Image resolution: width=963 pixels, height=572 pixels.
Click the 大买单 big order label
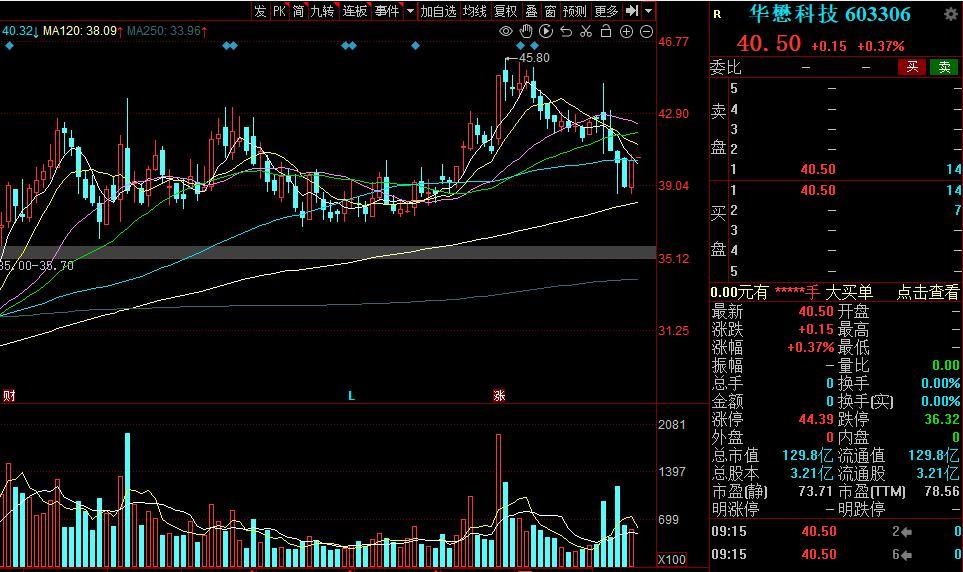pos(849,292)
